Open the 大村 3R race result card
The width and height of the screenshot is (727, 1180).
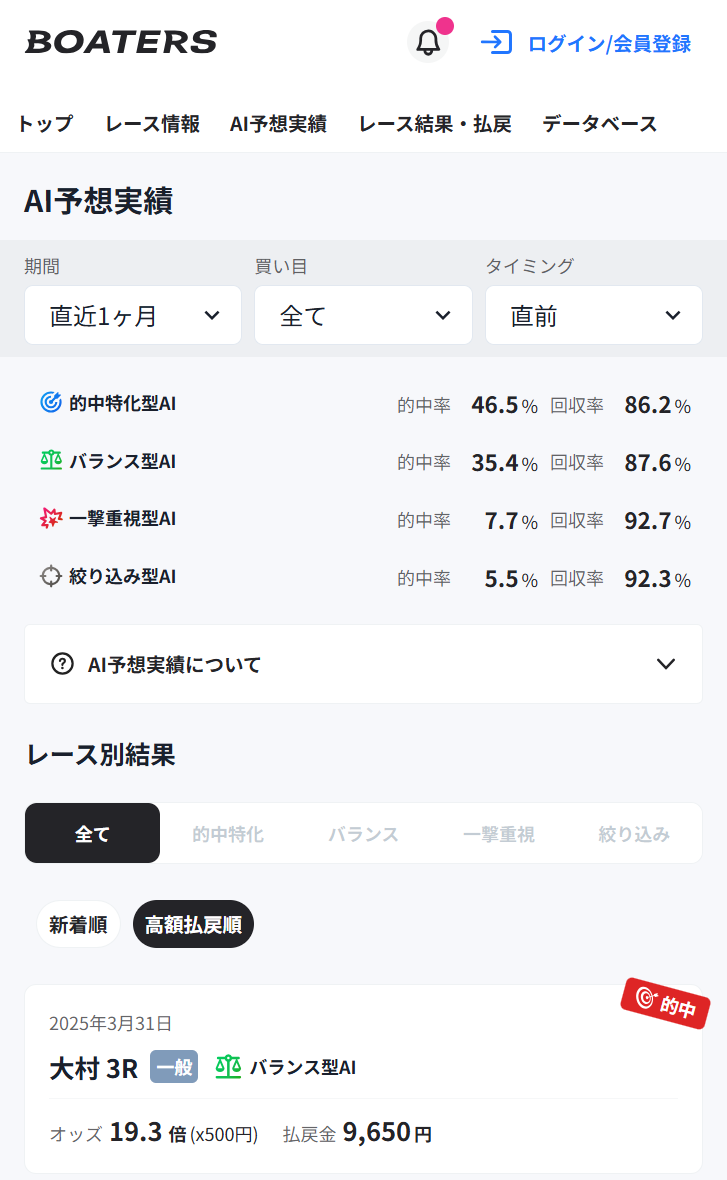pyautogui.click(x=363, y=1078)
